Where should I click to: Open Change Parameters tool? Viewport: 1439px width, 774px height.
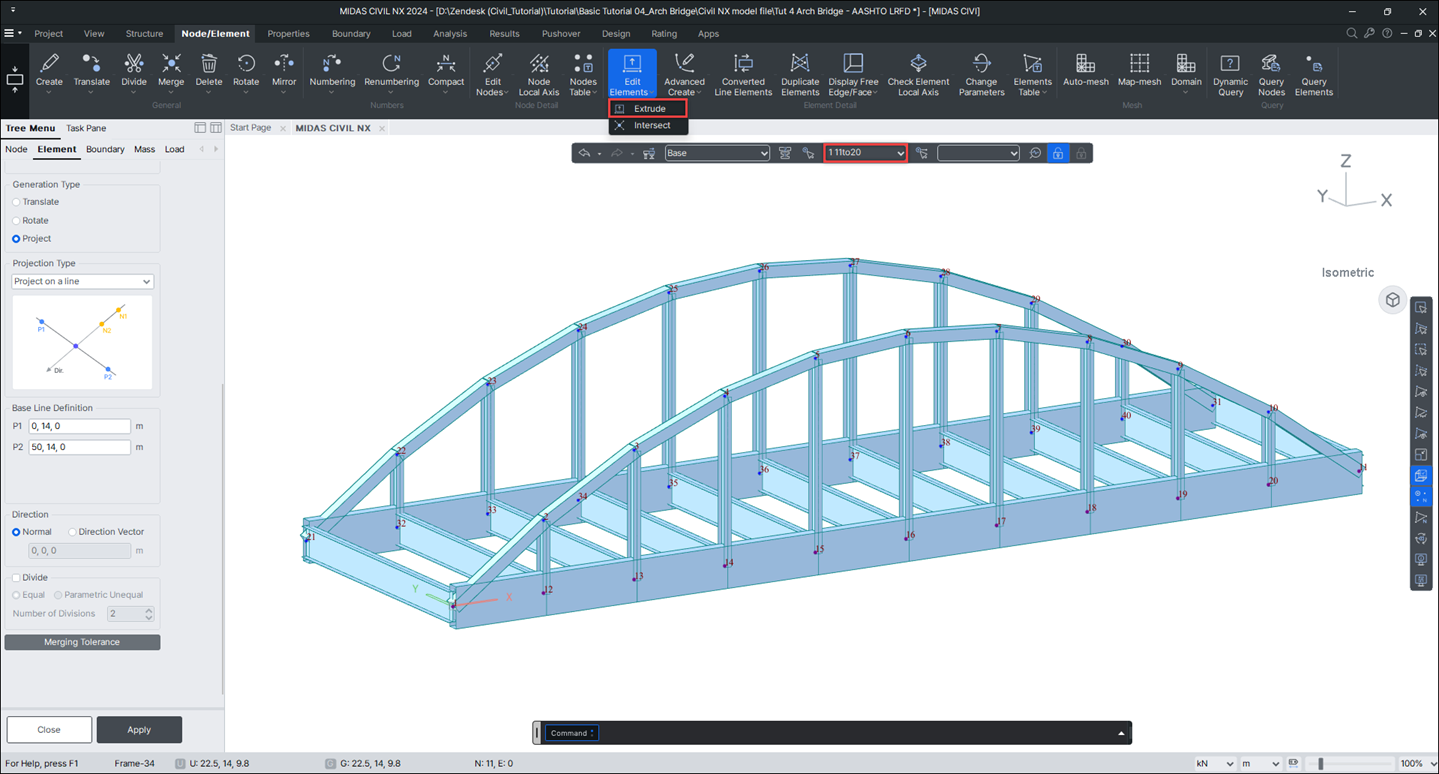click(981, 74)
